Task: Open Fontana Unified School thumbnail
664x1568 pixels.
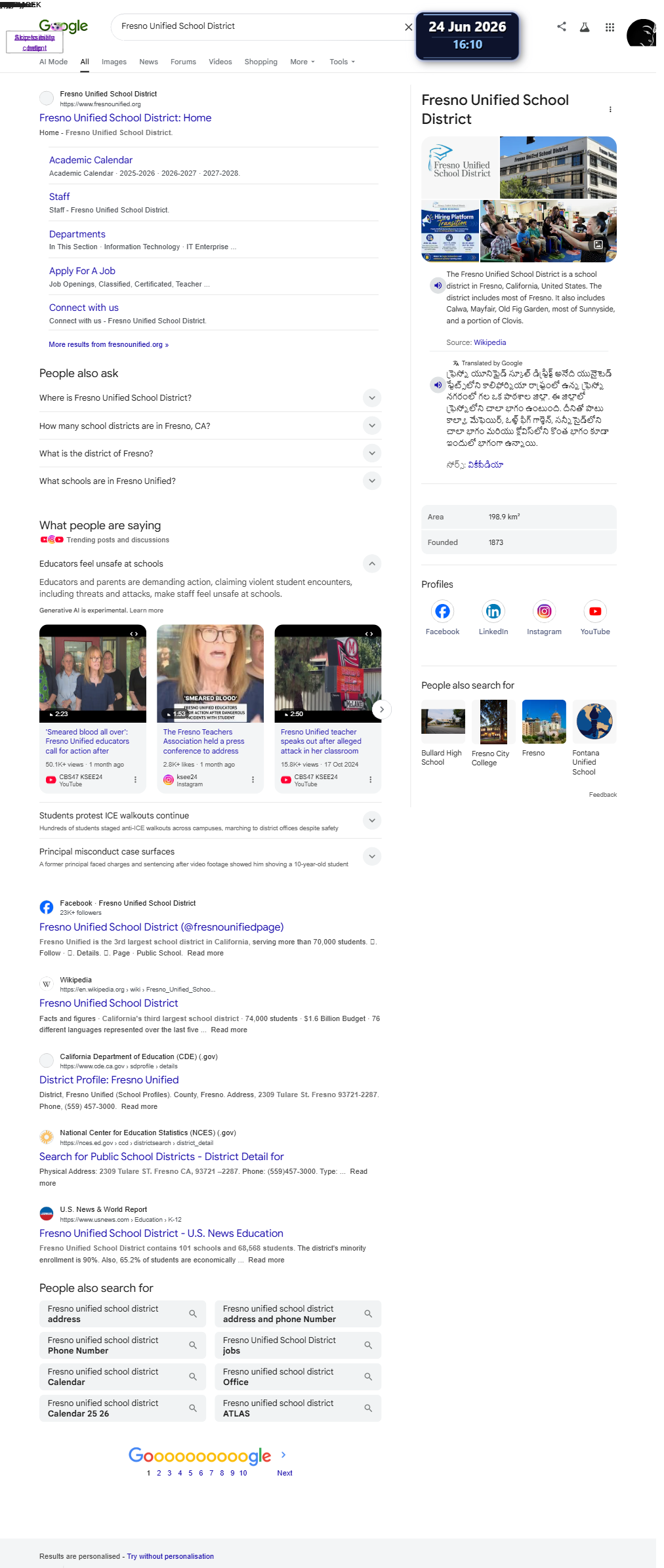Action: 594,722
